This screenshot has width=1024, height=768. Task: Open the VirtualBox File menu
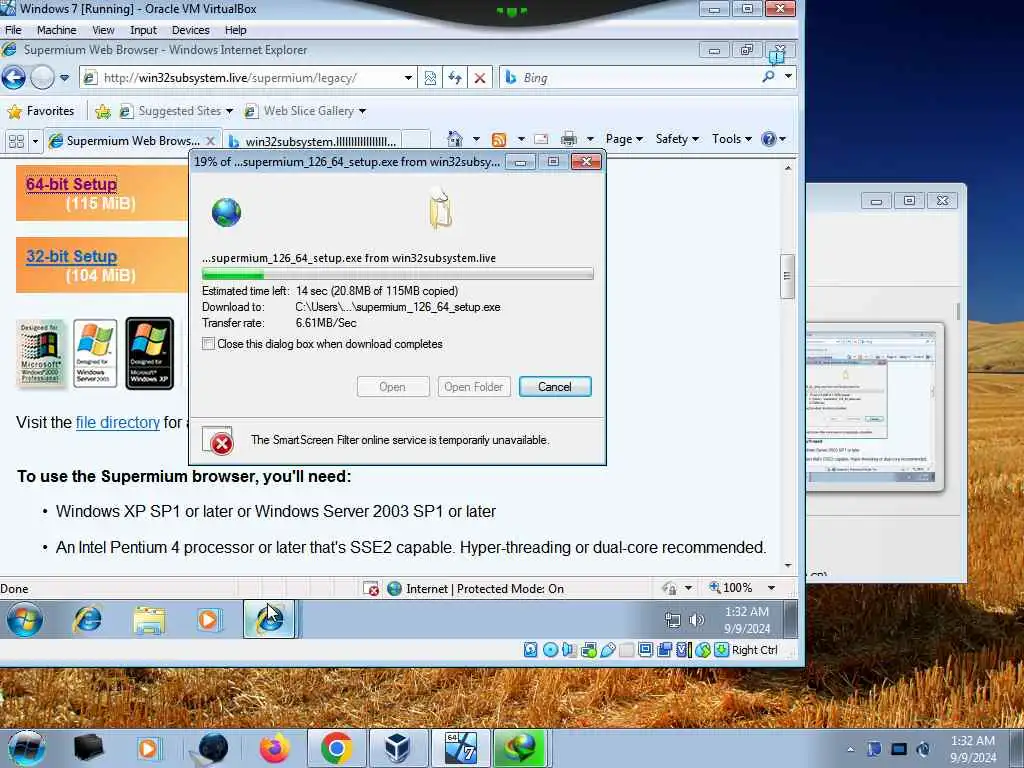(13, 30)
